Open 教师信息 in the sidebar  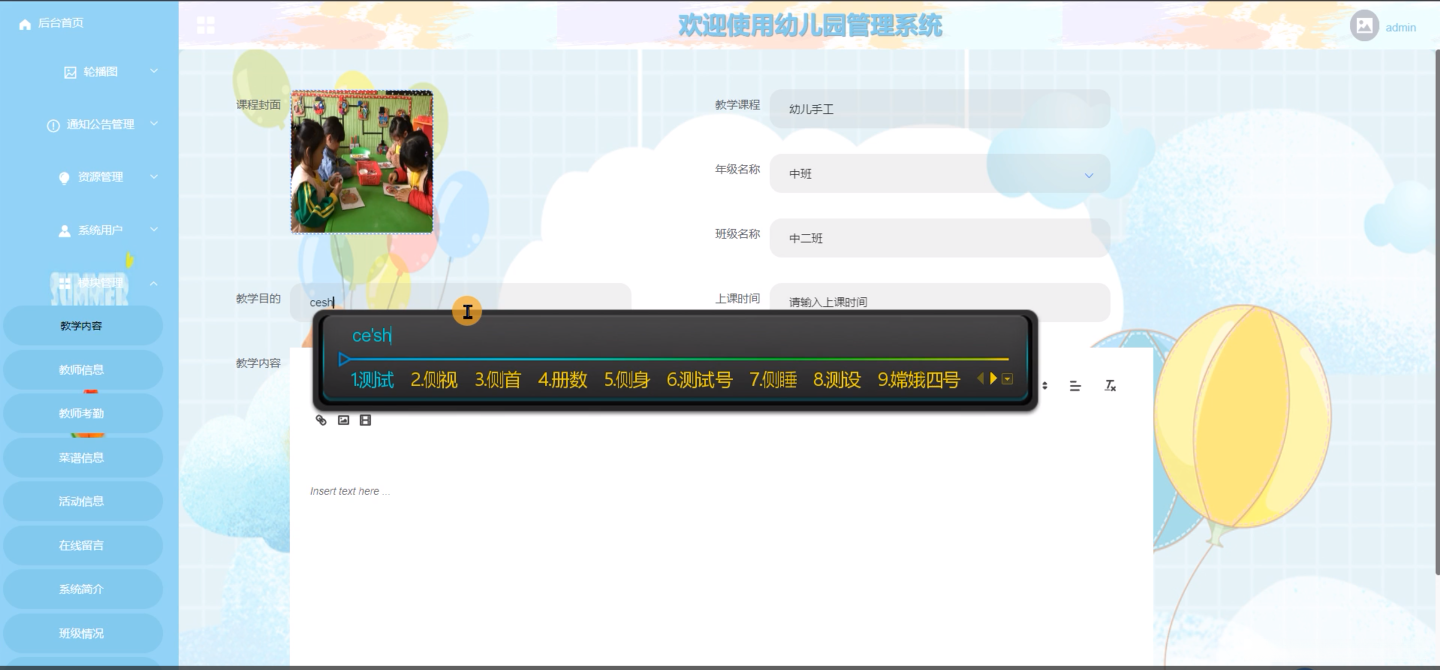(81, 370)
